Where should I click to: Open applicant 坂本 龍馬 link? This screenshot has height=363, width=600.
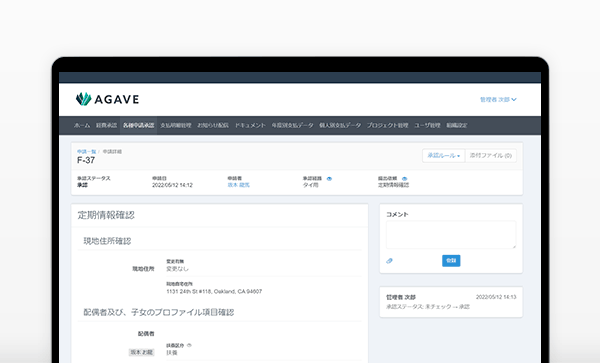(238, 185)
